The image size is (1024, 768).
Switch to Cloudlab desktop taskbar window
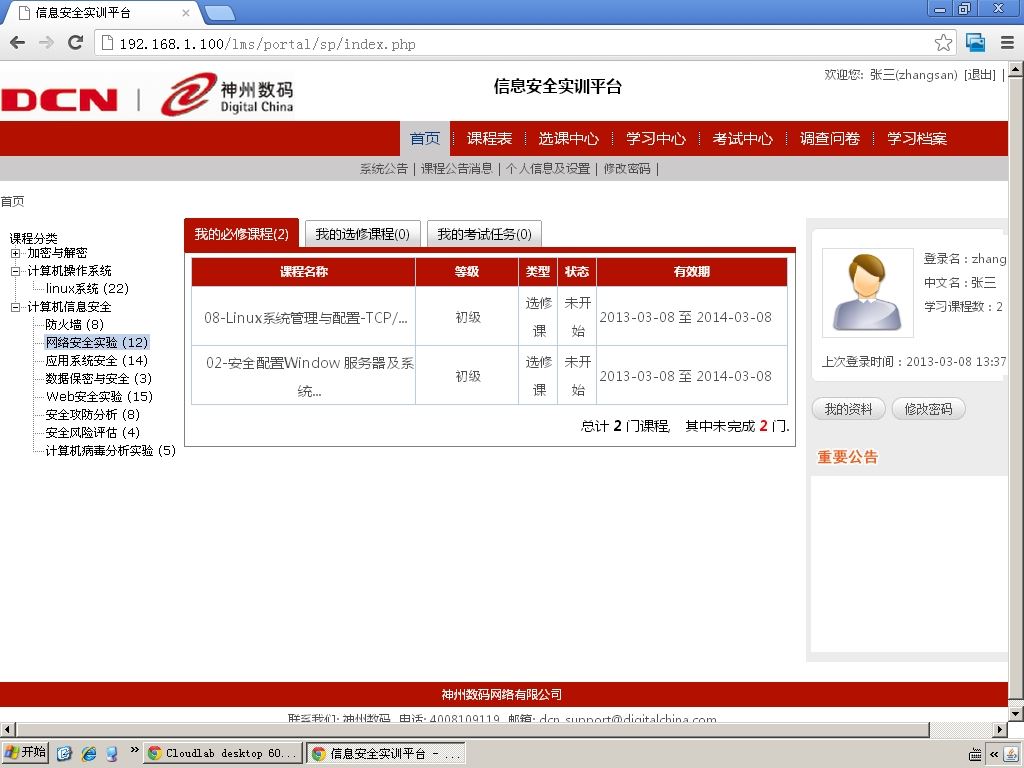coord(223,753)
